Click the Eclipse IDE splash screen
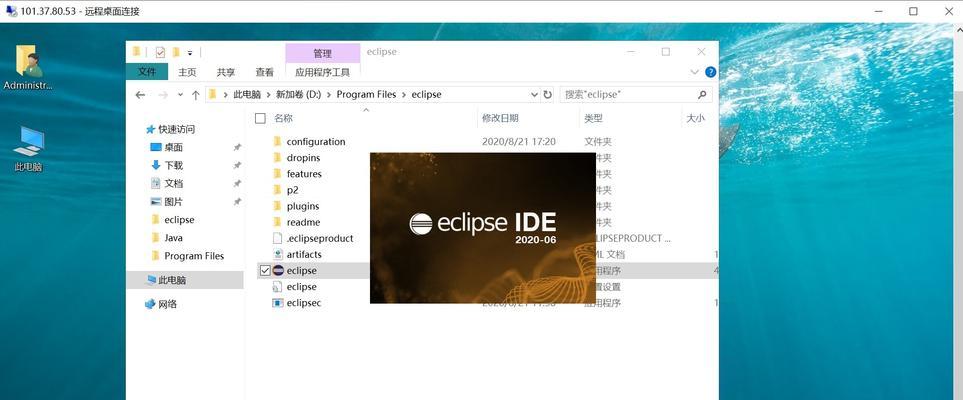 483,227
